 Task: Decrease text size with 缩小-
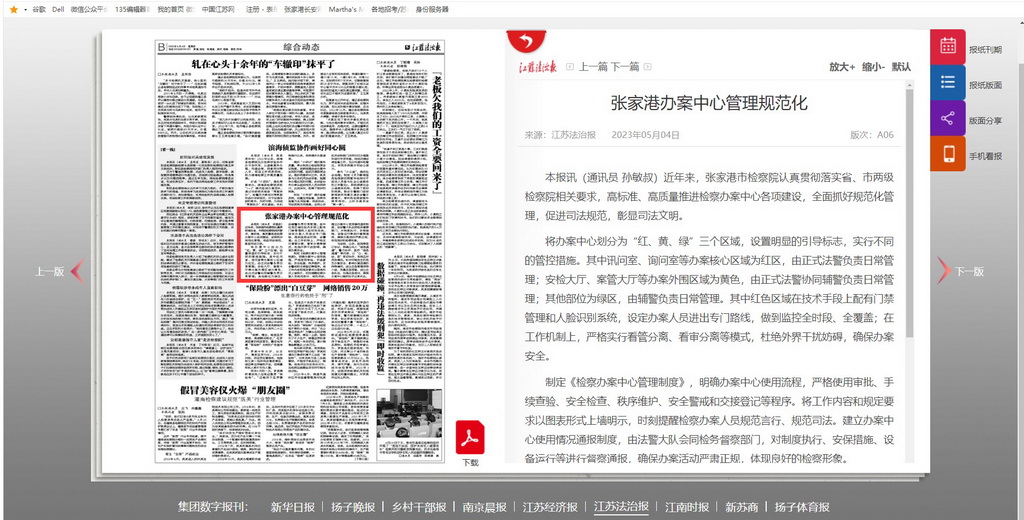coord(872,67)
